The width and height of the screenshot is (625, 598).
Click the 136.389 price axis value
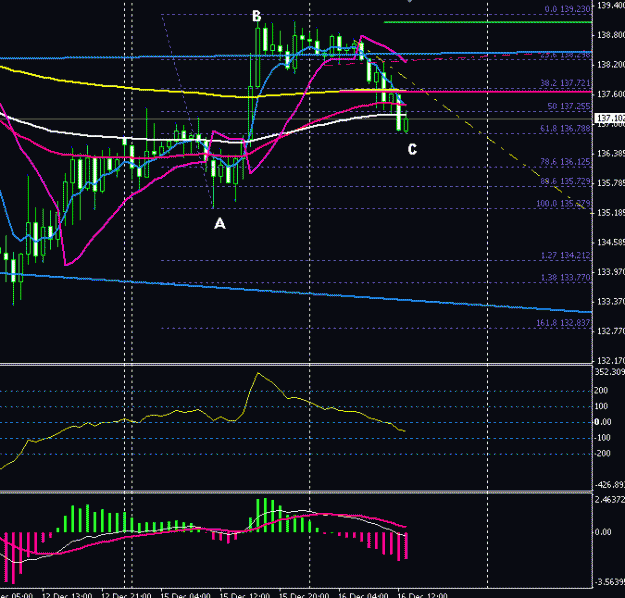click(x=610, y=153)
